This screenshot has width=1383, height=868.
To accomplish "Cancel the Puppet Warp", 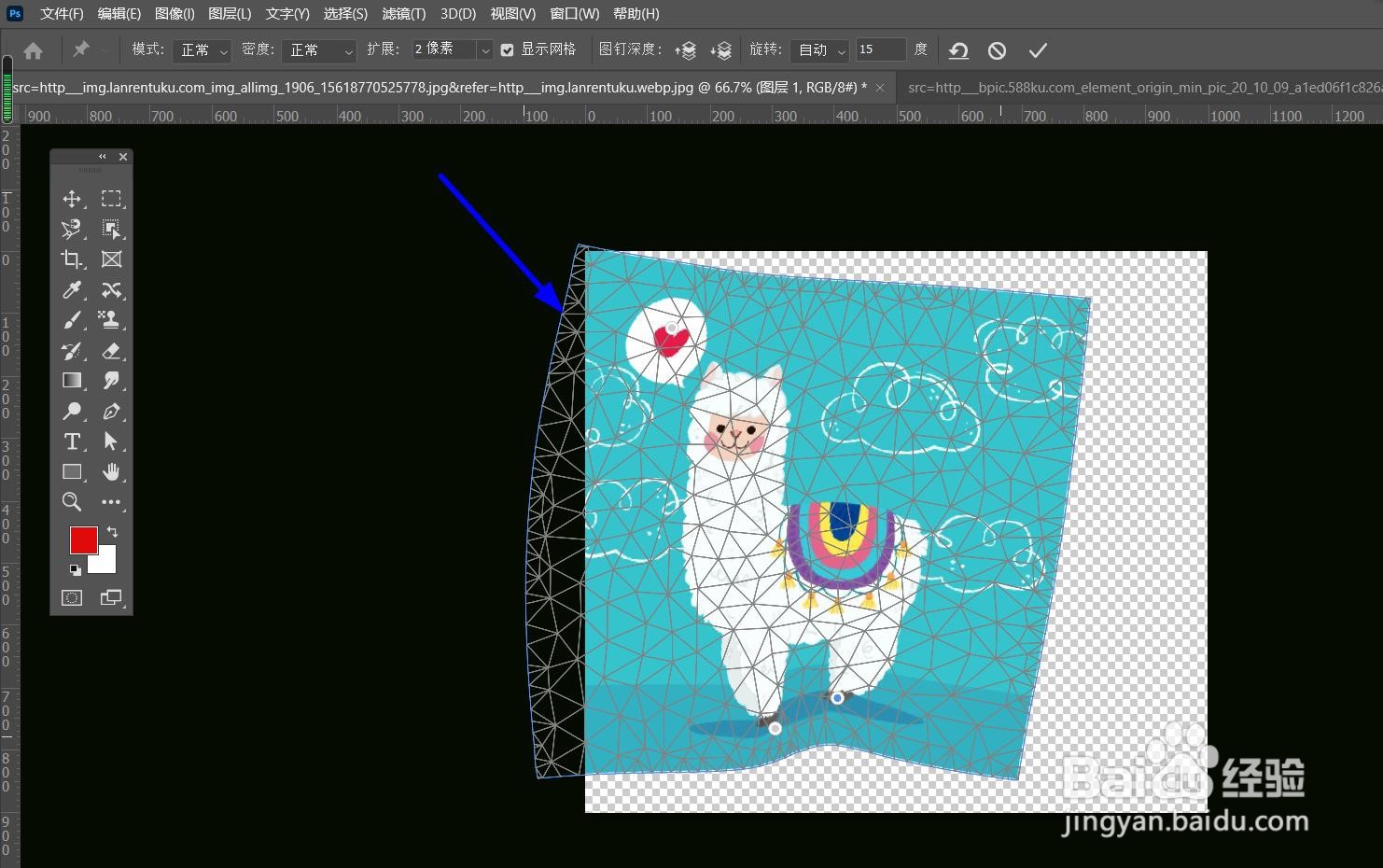I will [x=997, y=50].
